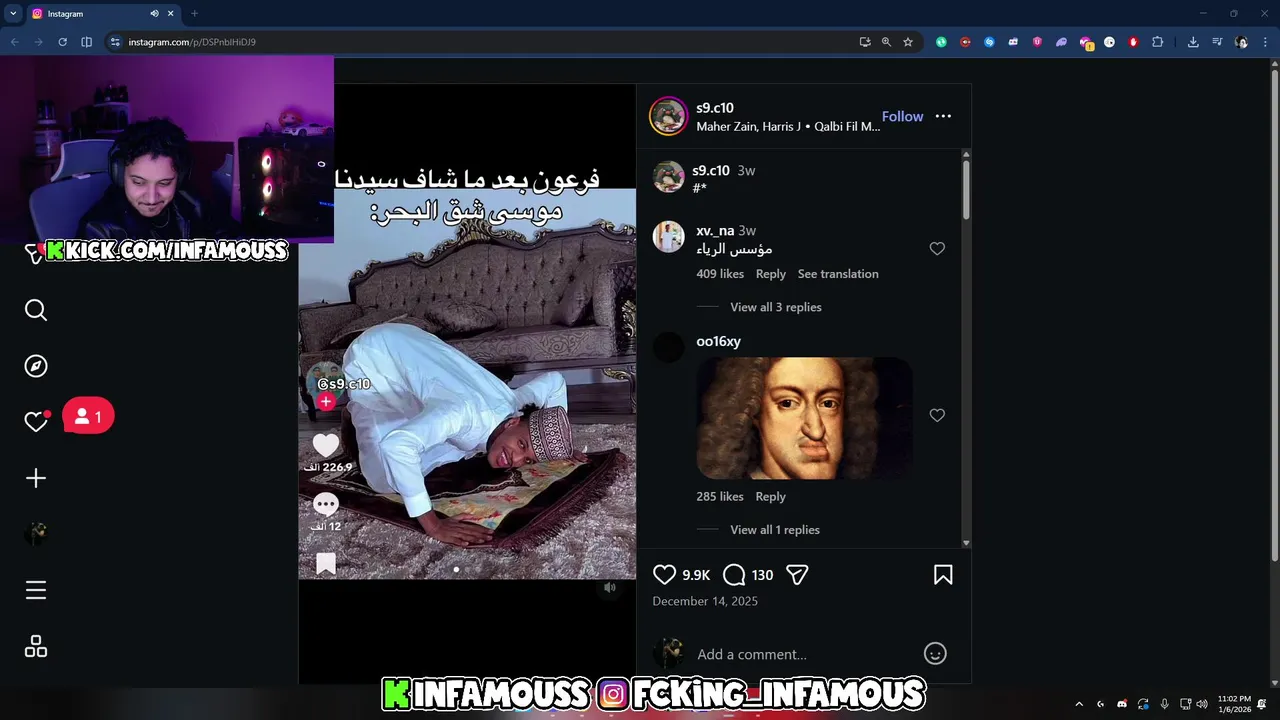Toggle the video's mute speaker icon
This screenshot has height=720, width=1280.
[x=610, y=588]
